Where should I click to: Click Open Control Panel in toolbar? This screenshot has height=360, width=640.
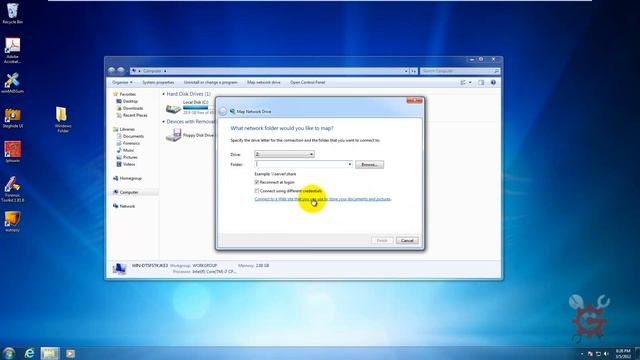307,82
